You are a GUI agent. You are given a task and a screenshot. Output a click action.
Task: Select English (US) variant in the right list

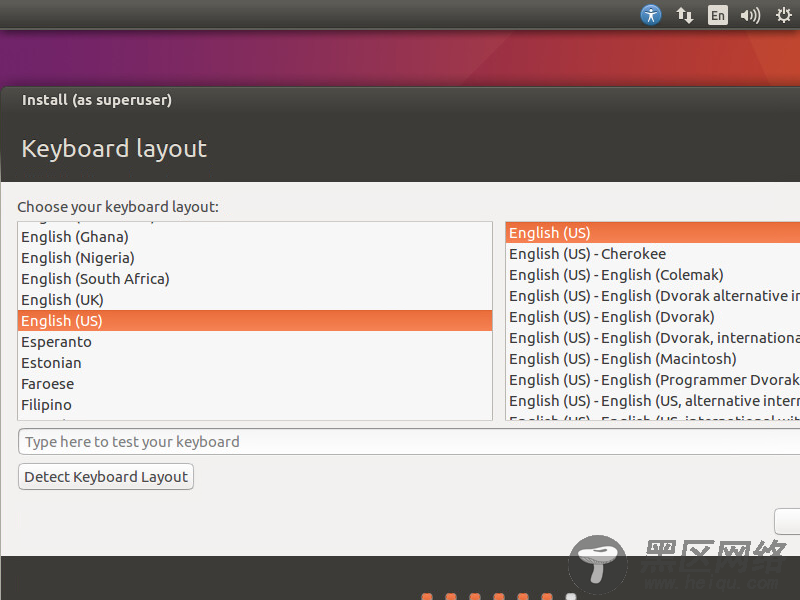[x=653, y=233]
